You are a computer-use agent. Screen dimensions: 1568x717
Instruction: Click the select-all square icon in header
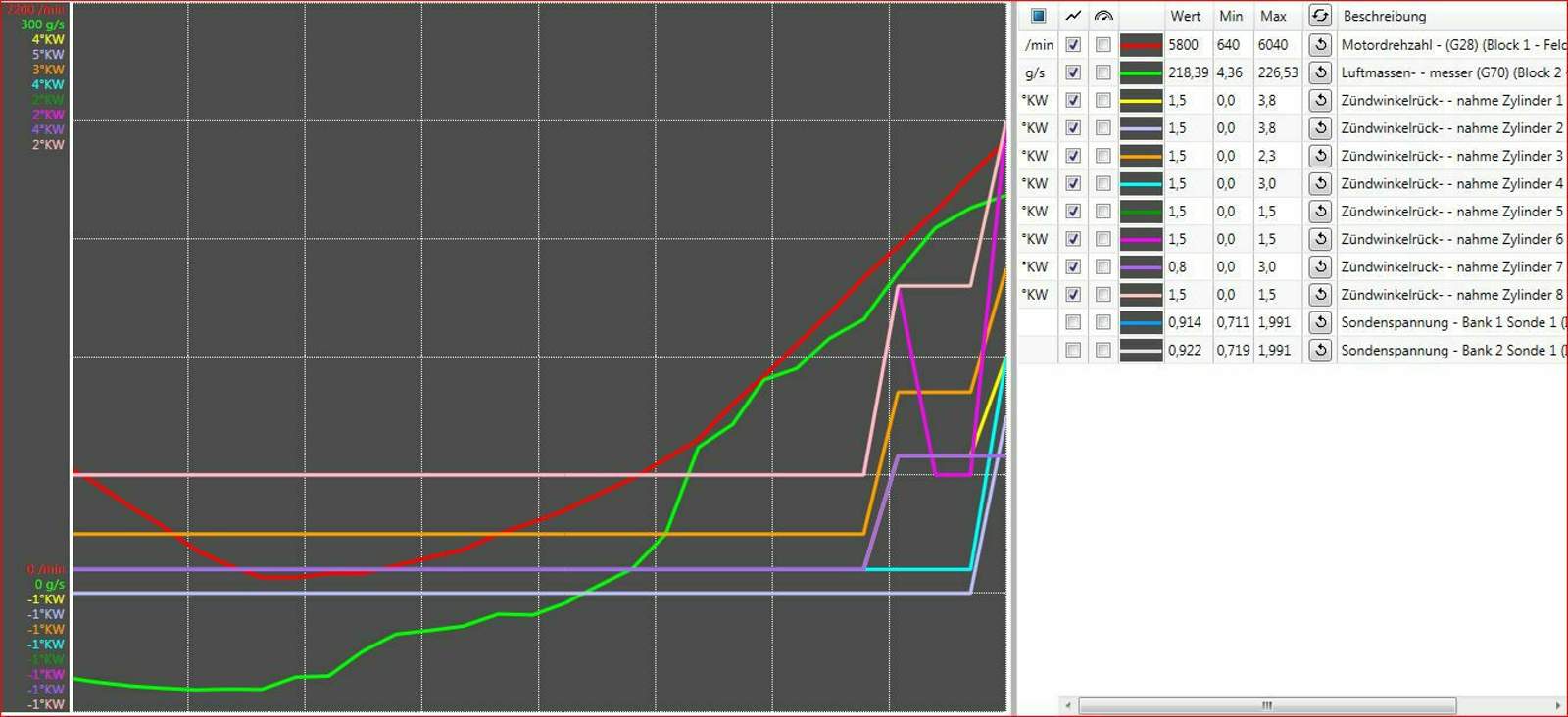(x=1038, y=16)
